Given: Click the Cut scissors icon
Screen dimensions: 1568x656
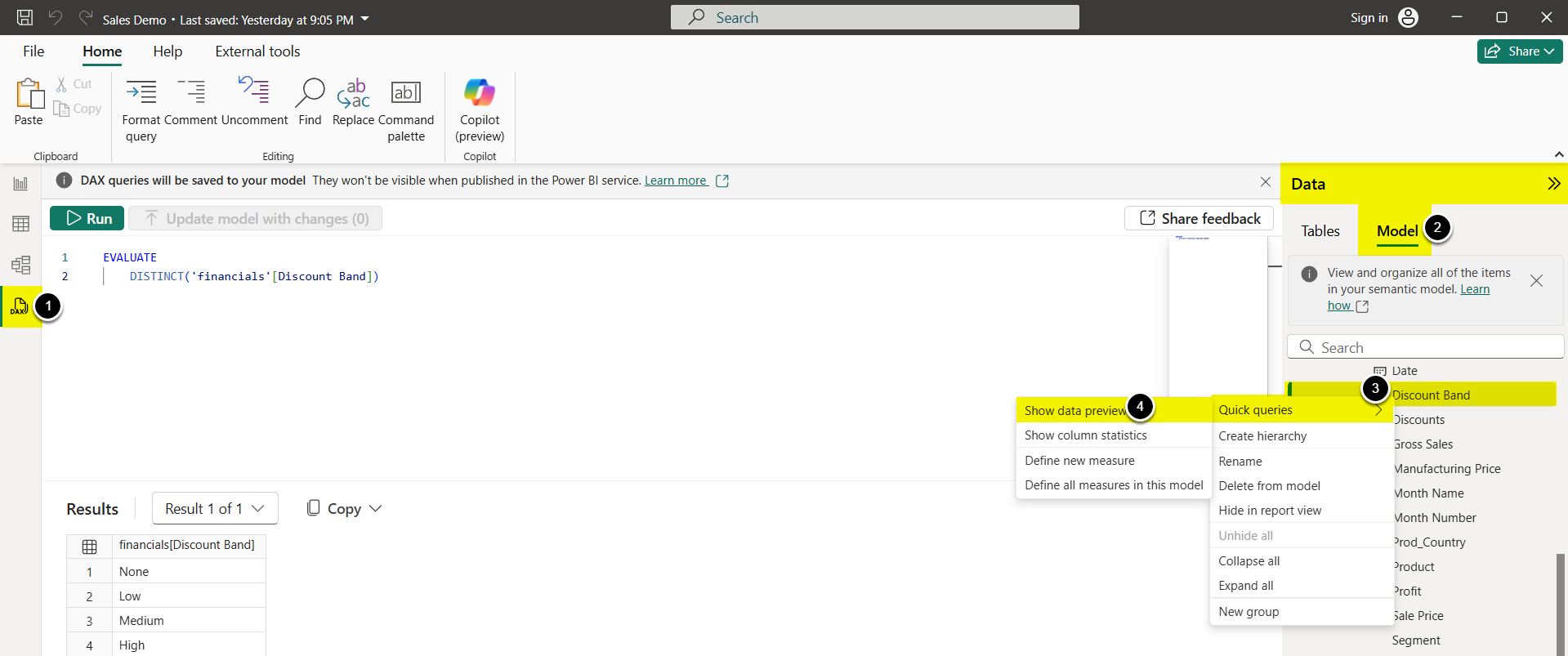Looking at the screenshot, I should (x=61, y=84).
